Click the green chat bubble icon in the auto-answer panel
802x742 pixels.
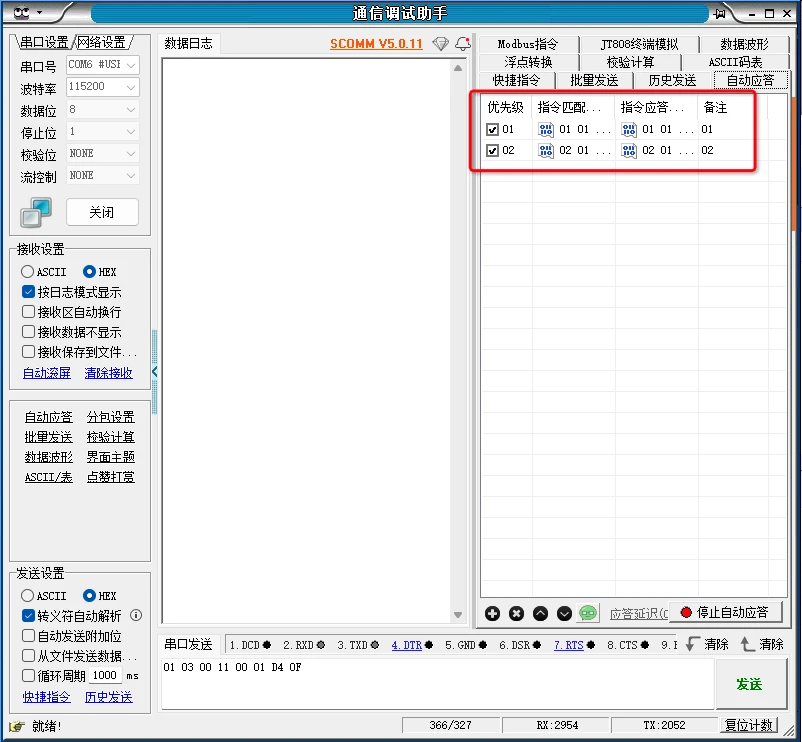(x=588, y=615)
